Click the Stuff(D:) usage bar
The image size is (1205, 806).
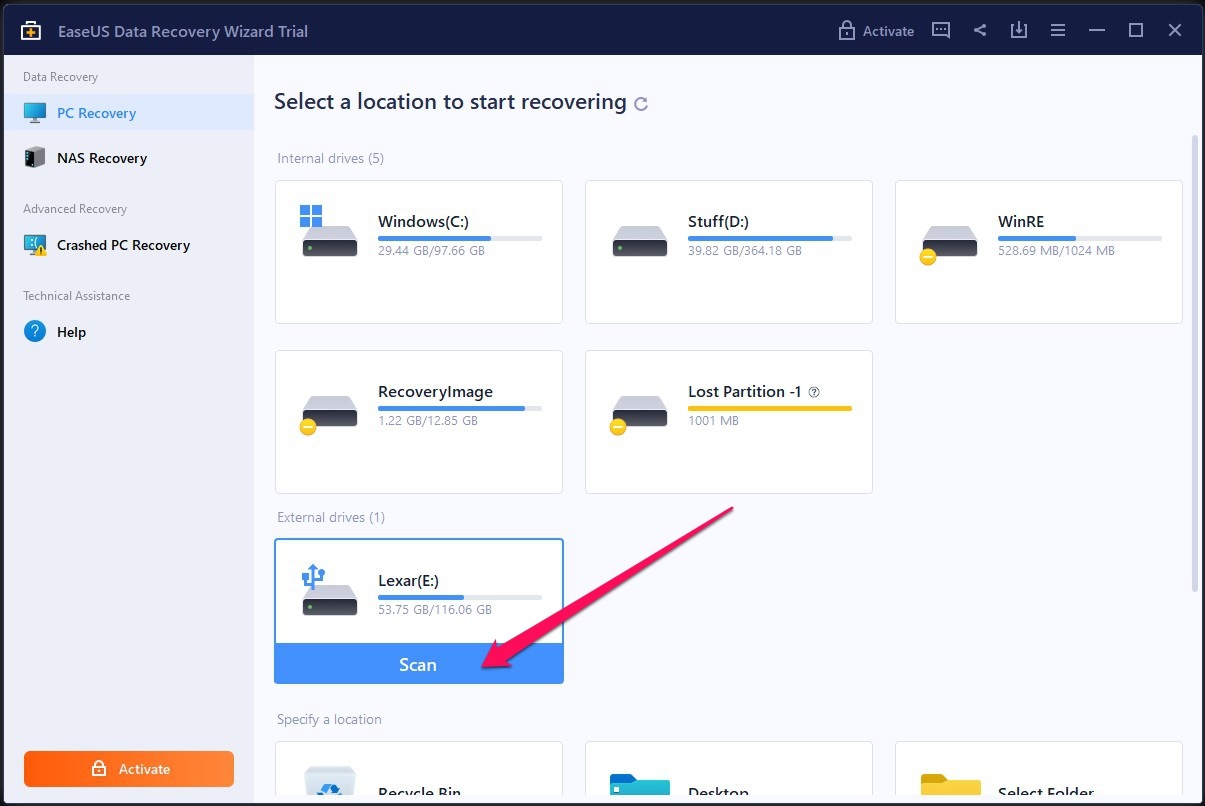pos(770,238)
